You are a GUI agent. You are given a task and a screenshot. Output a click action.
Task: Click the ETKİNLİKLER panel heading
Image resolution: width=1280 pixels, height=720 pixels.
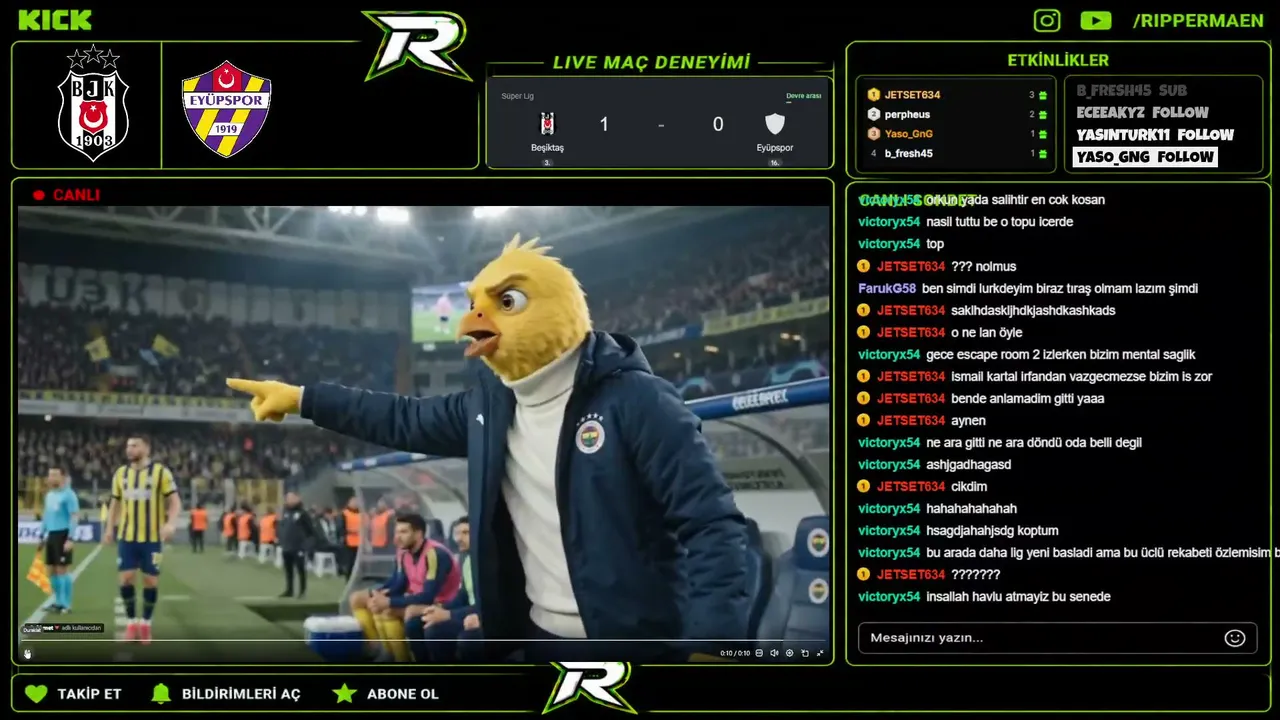pyautogui.click(x=1058, y=60)
